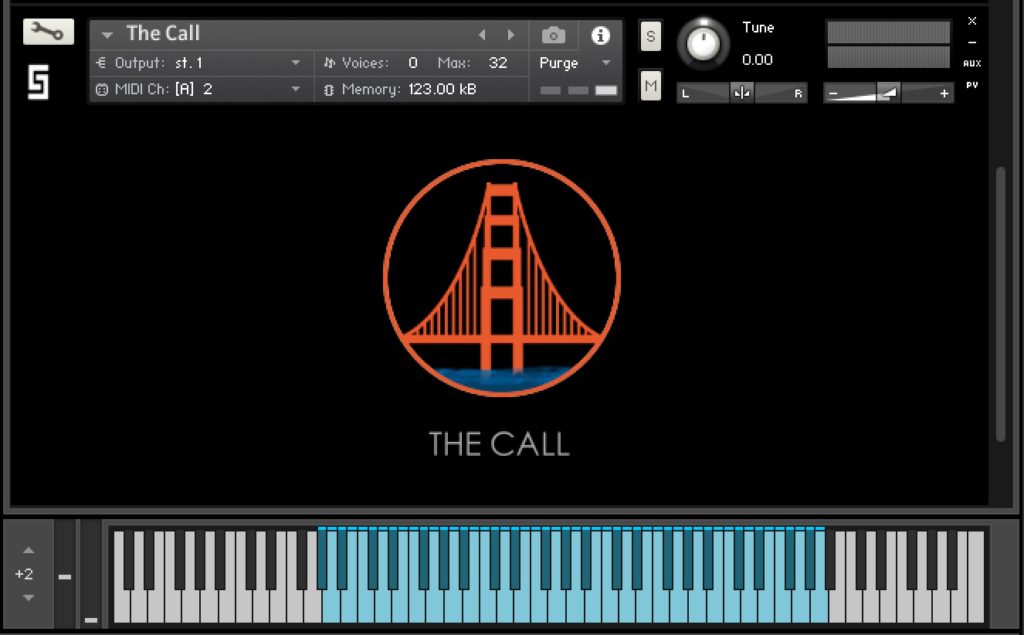Click the large THE CALL title text
Viewport: 1024px width, 635px height.
[499, 444]
